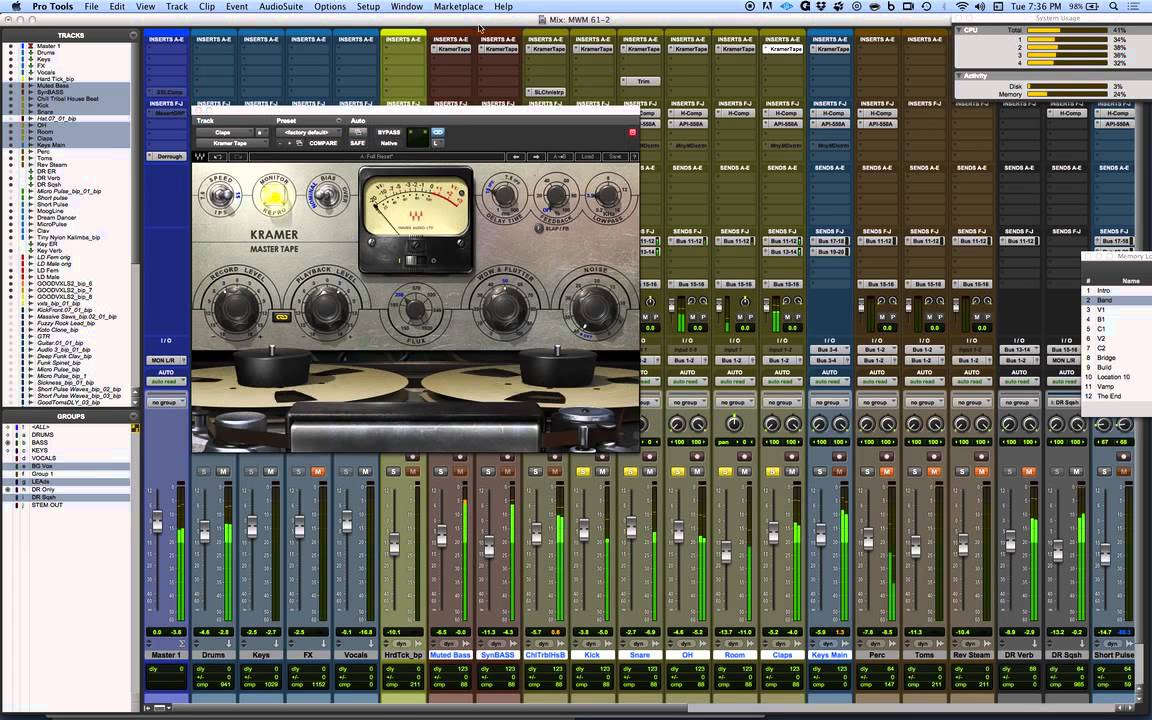Open the Kramer Tape insert selector dropdown
This screenshot has height=720, width=1152.
[x=231, y=143]
